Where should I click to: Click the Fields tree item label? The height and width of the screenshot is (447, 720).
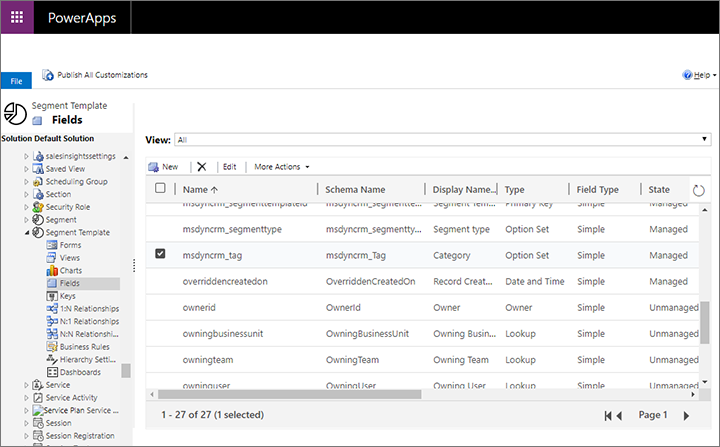[70, 283]
